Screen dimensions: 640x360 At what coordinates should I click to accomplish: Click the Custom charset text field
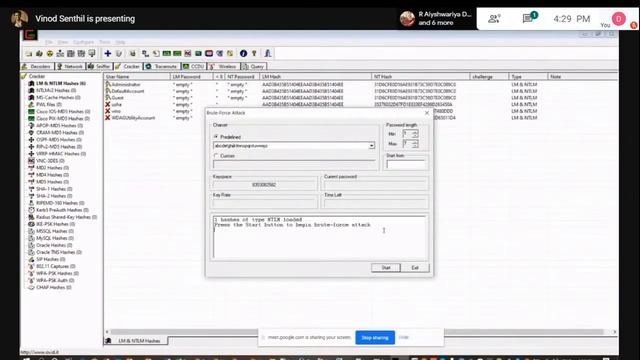(294, 164)
